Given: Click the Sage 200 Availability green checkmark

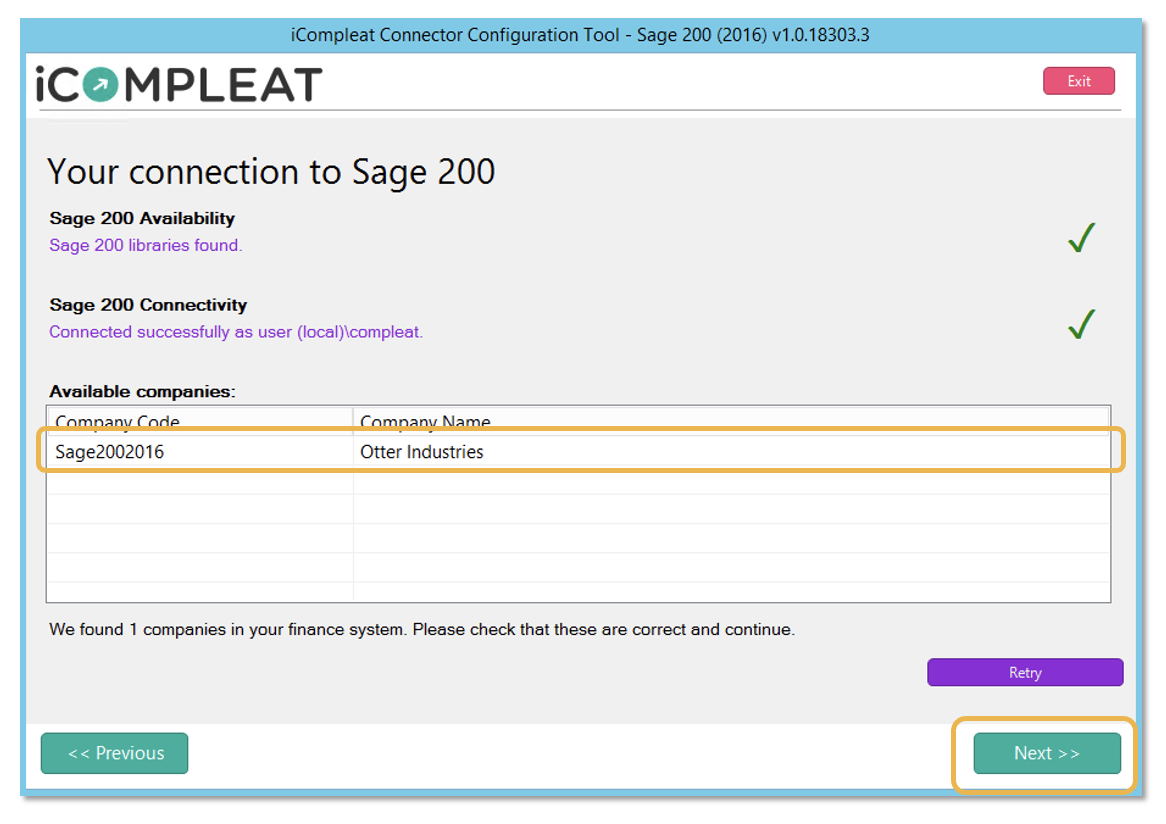Looking at the screenshot, I should [x=1081, y=238].
